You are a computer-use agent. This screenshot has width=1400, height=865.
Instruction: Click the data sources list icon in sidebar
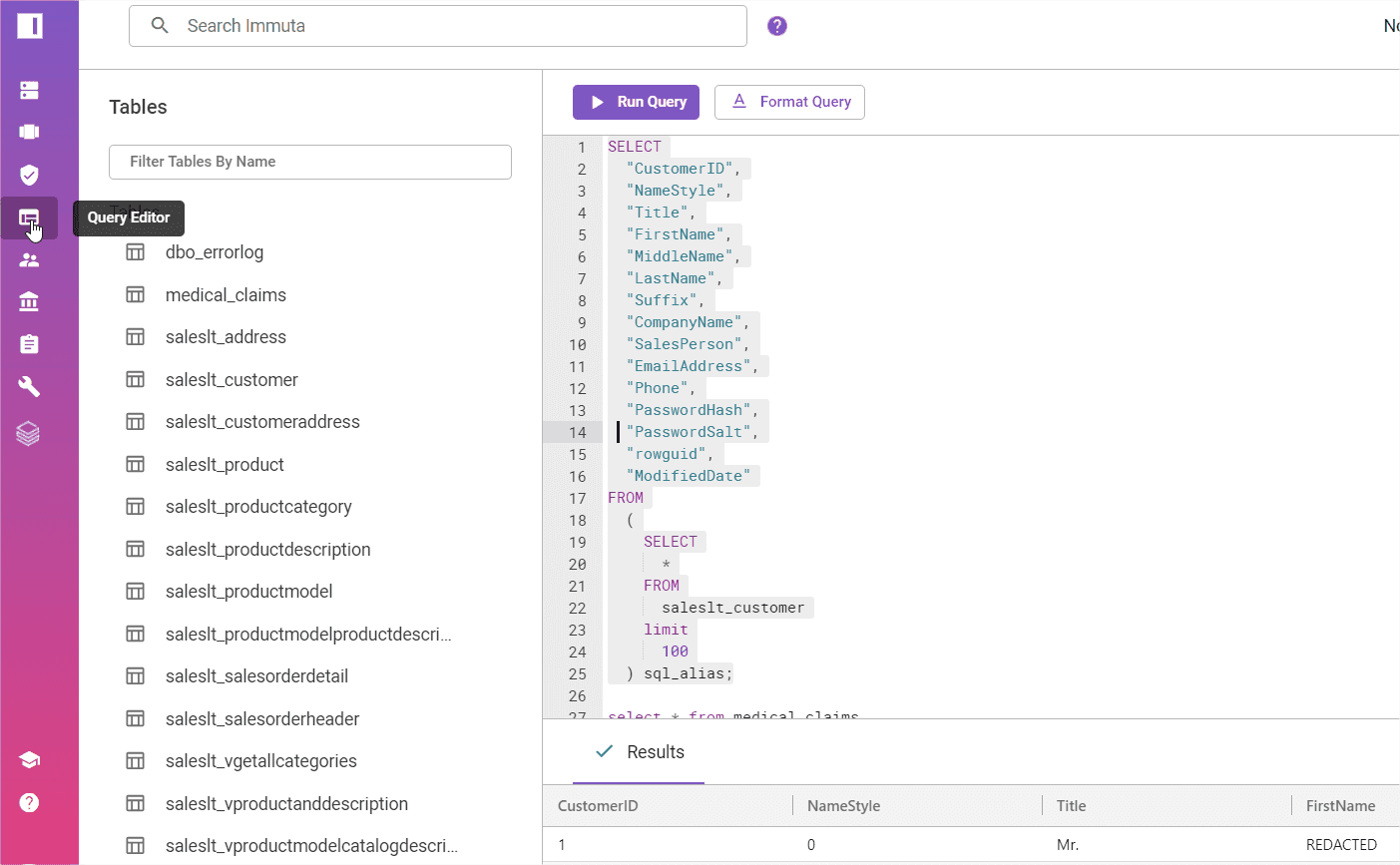[x=27, y=90]
